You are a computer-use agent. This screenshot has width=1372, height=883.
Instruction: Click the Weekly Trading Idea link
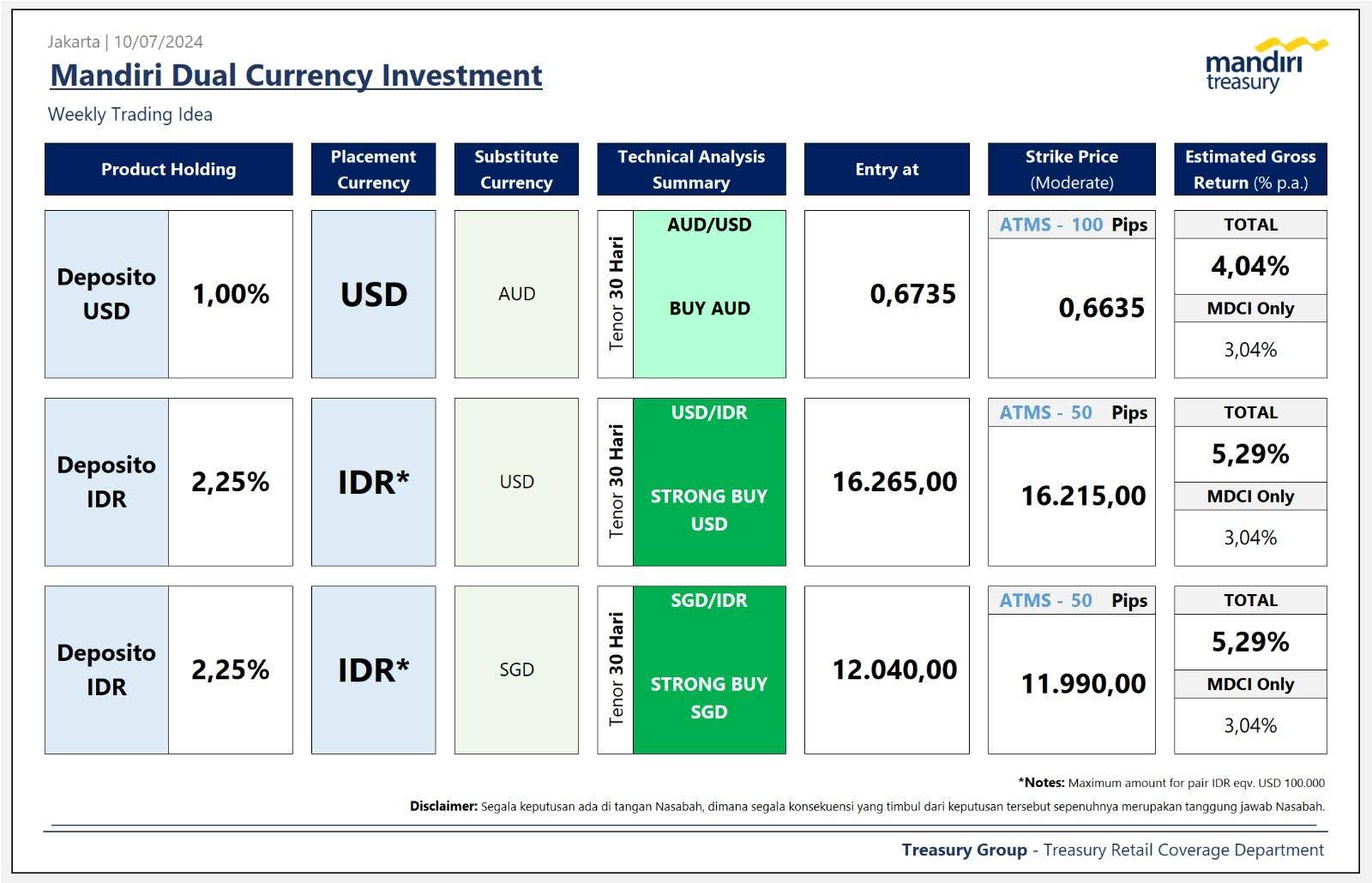(x=130, y=113)
